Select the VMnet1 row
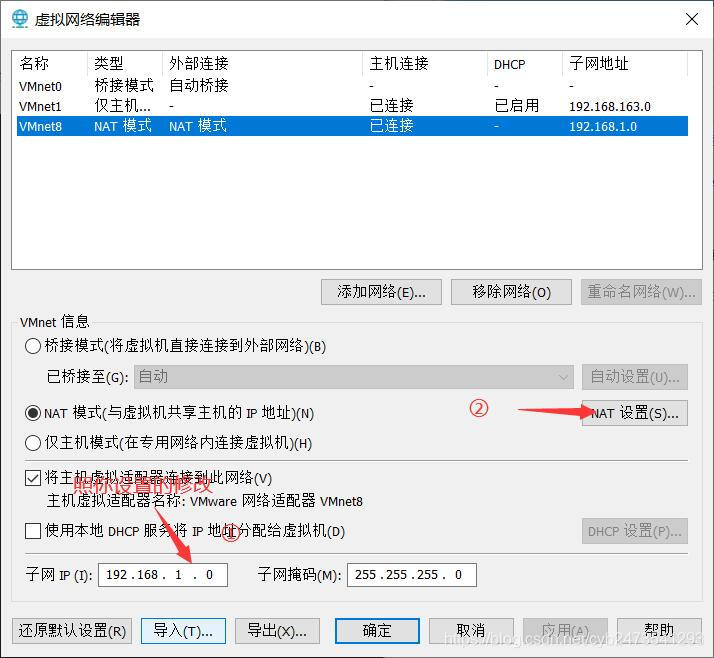The width and height of the screenshot is (714, 658). click(x=352, y=106)
